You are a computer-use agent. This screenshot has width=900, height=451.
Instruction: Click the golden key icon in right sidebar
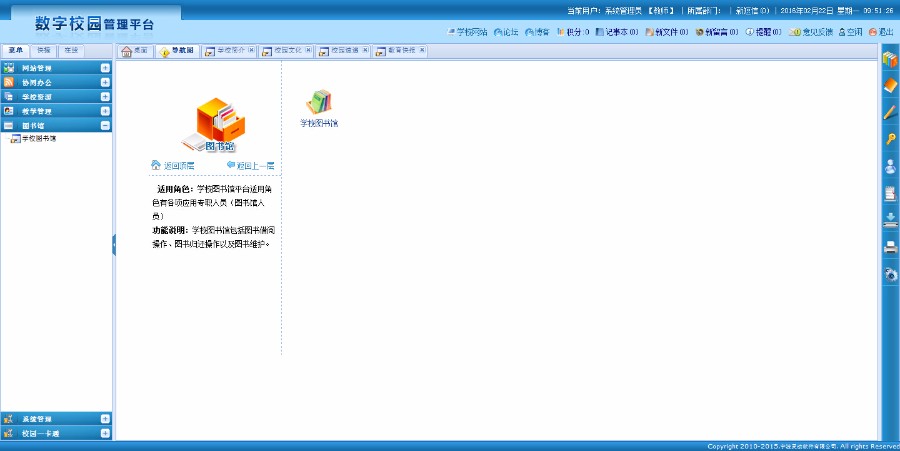tap(890, 139)
